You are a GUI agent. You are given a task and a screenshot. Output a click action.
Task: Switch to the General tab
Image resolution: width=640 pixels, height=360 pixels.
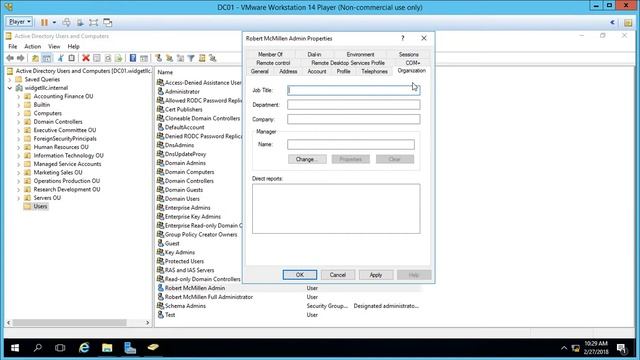click(x=260, y=71)
